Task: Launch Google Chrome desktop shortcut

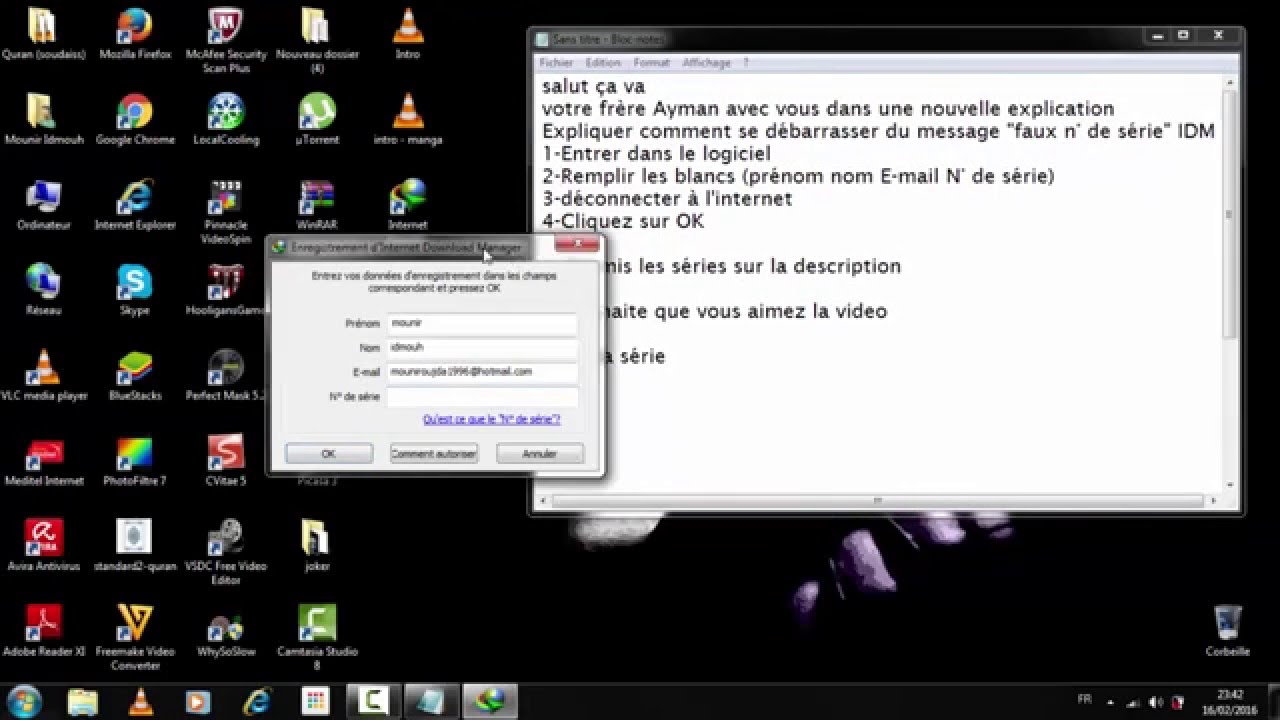Action: 135,118
